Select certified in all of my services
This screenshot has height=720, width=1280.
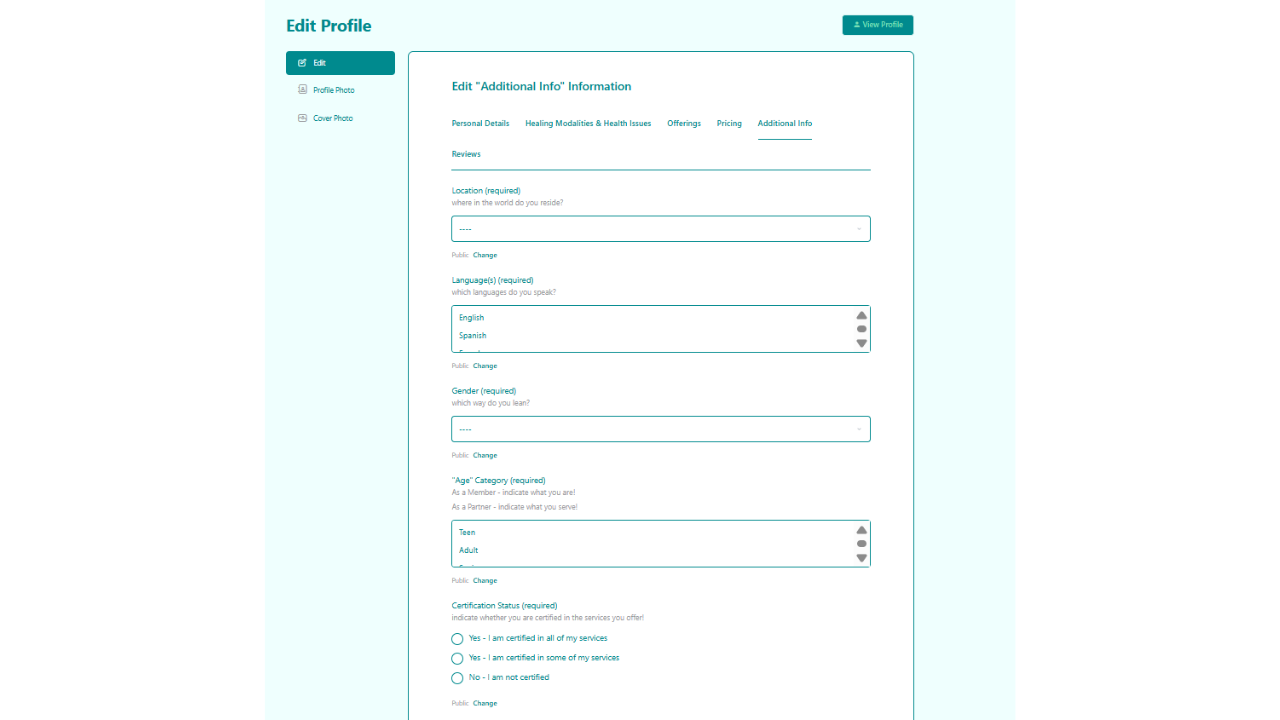click(x=457, y=639)
